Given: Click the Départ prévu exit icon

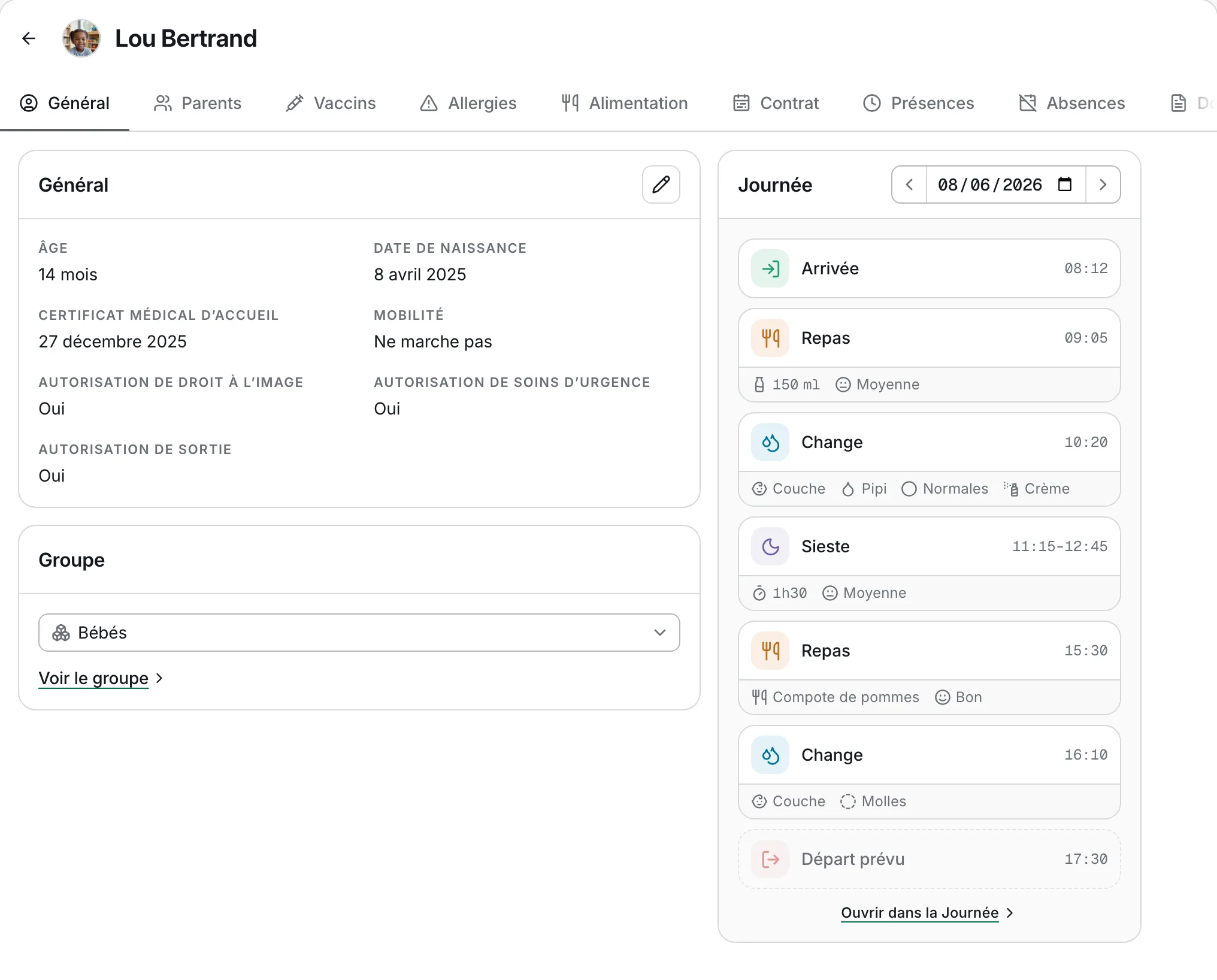Looking at the screenshot, I should tap(770, 859).
